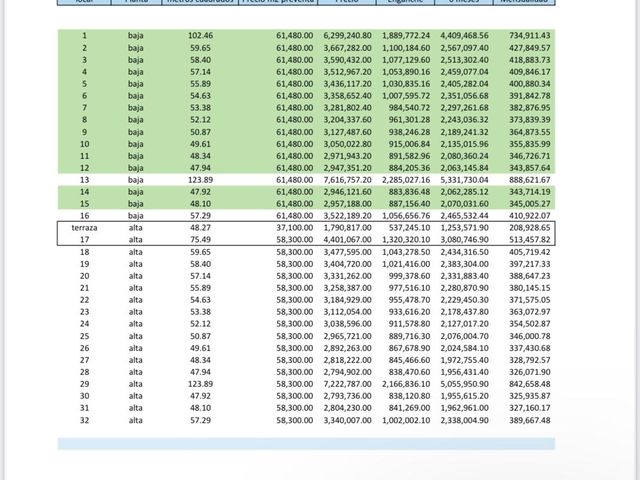Screen dimensions: 640x480
Task: Click the 4,401,067.00 price for local 17
Action: [x=347, y=240]
